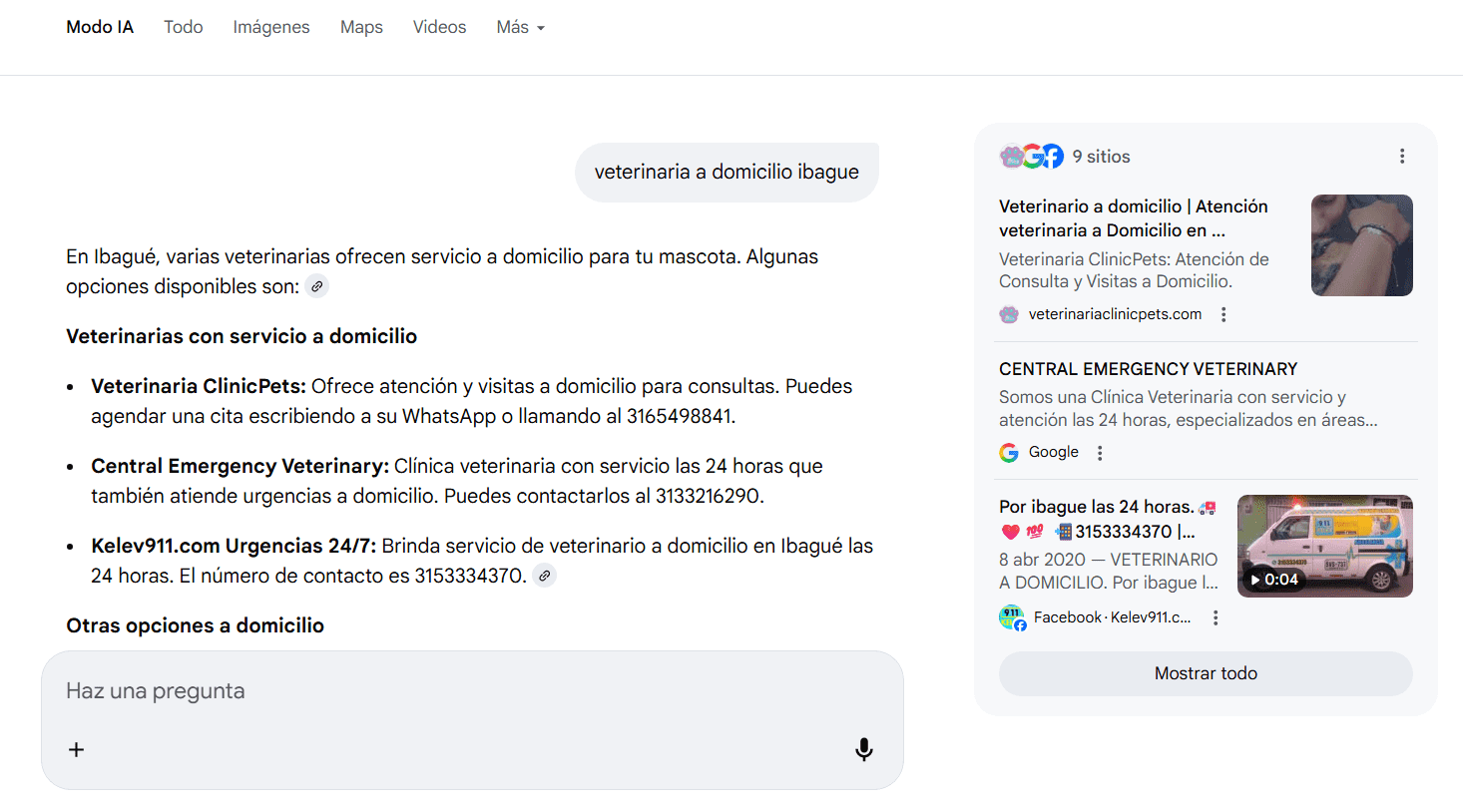This screenshot has width=1463, height=812.
Task: Click the Mostrar todo button
Action: 1205,673
